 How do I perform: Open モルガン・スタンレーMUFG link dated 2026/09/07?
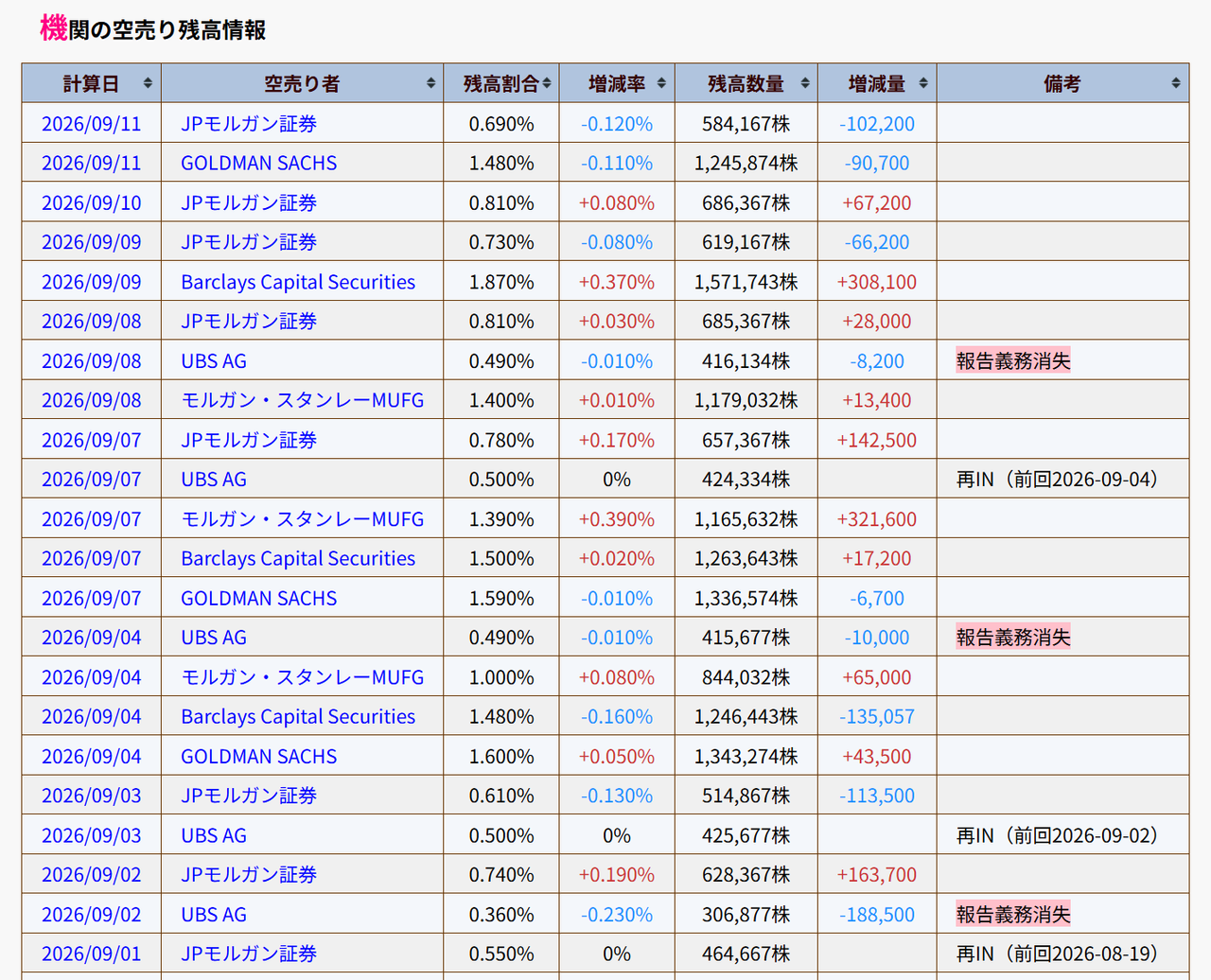point(303,519)
